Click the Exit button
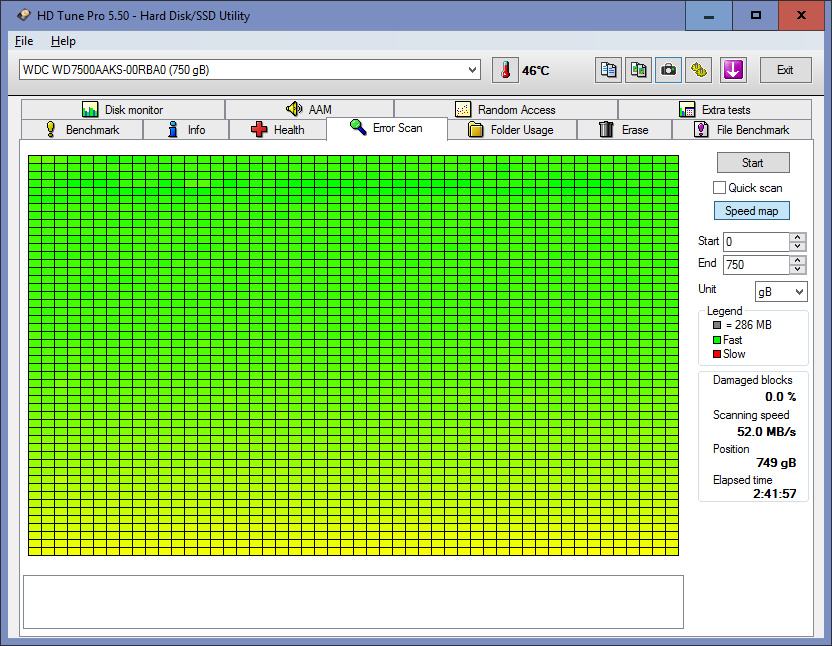 pos(785,70)
